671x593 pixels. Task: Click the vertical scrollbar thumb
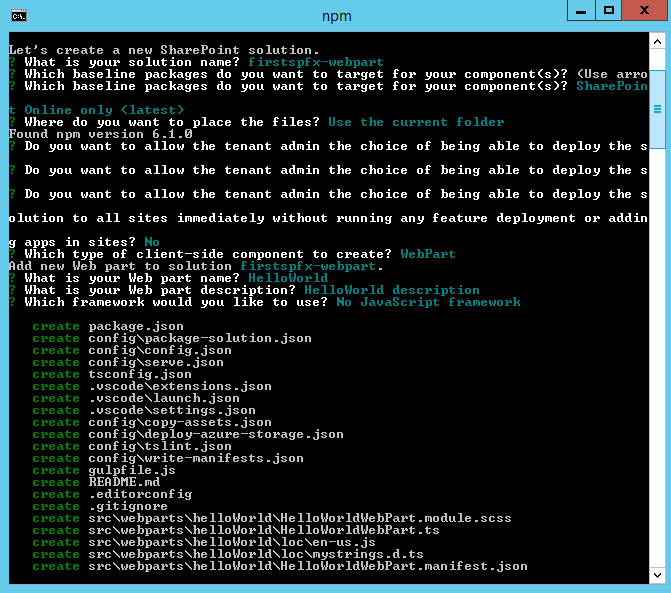pyautogui.click(x=657, y=108)
